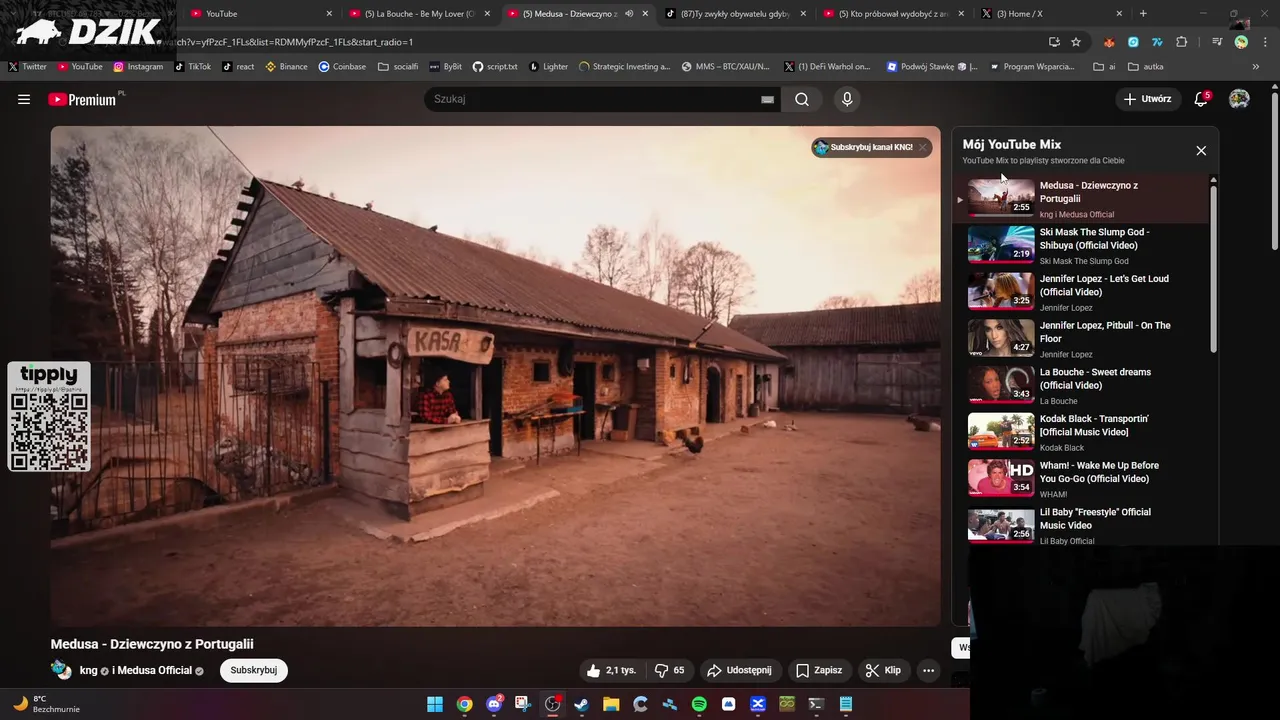1280x720 pixels.
Task: Click the Zapisz save button
Action: click(x=819, y=670)
